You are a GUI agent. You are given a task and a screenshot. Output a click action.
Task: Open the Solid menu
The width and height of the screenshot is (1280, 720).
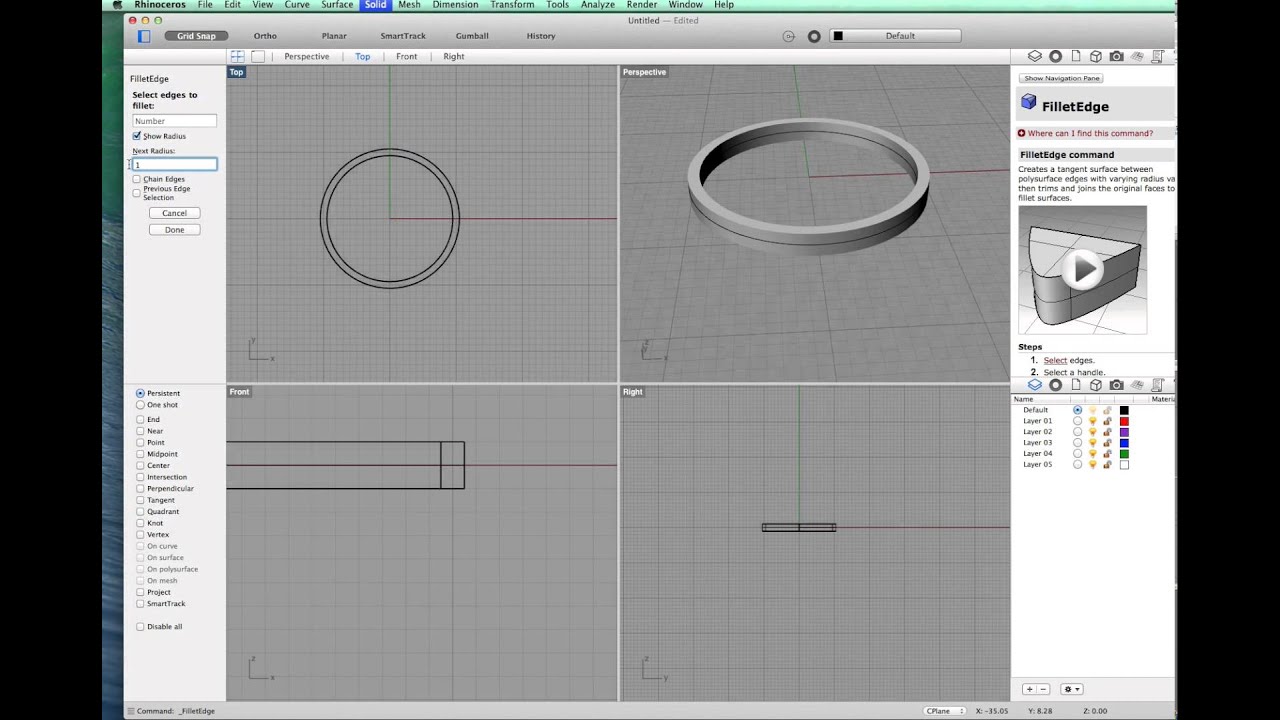(x=375, y=5)
